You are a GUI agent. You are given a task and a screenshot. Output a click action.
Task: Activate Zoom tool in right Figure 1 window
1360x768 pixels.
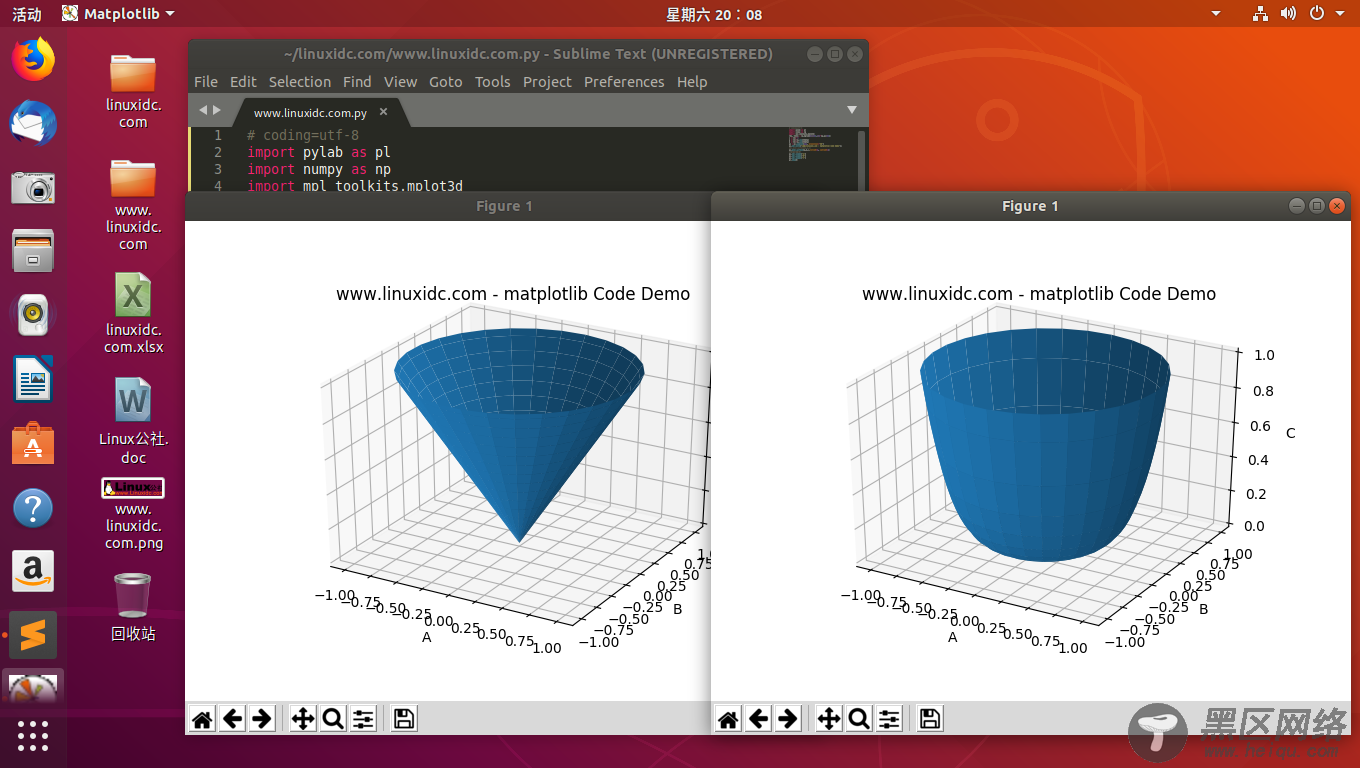[x=859, y=718]
